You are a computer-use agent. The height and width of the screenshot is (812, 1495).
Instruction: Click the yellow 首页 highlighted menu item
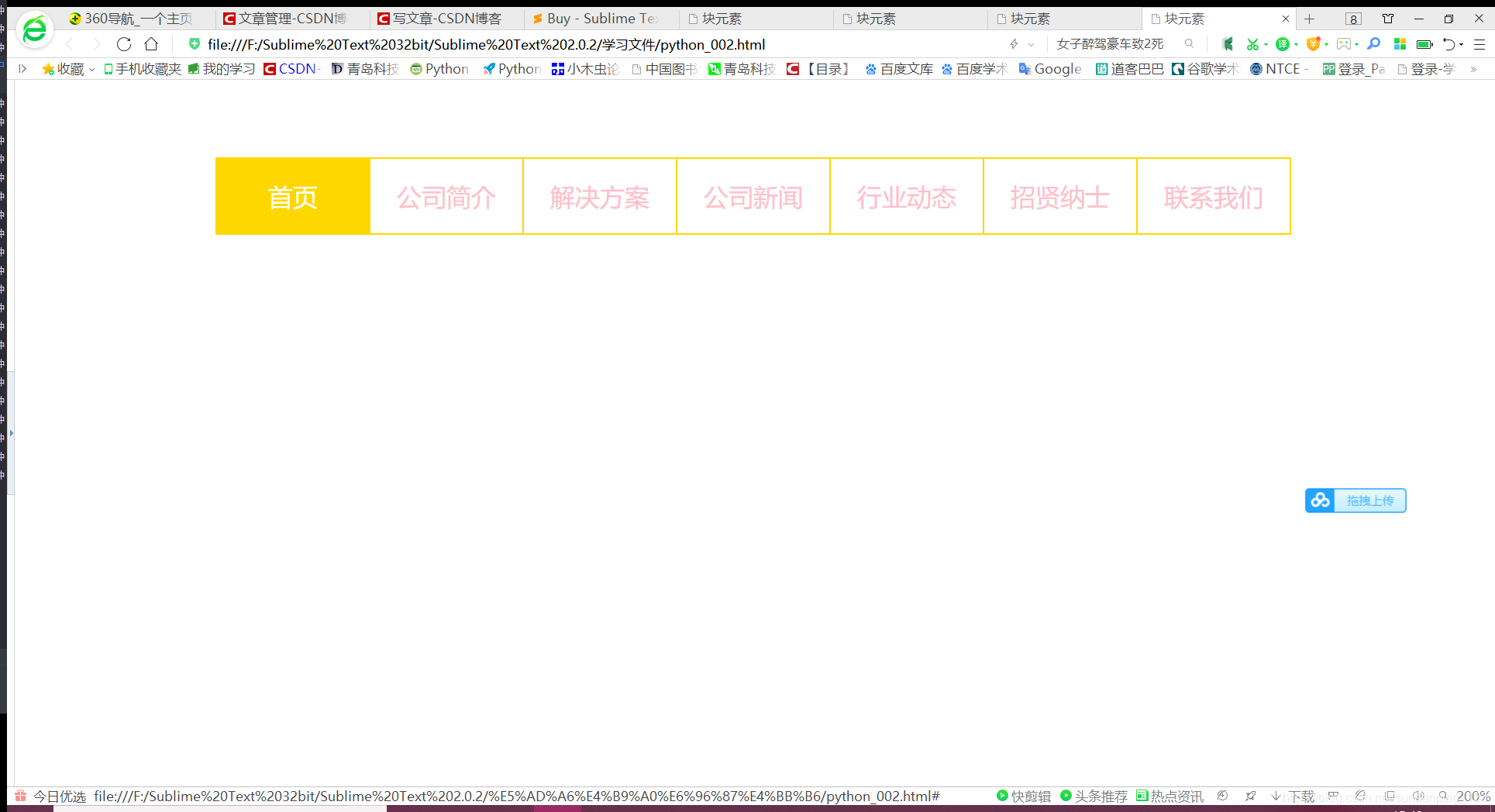[292, 197]
